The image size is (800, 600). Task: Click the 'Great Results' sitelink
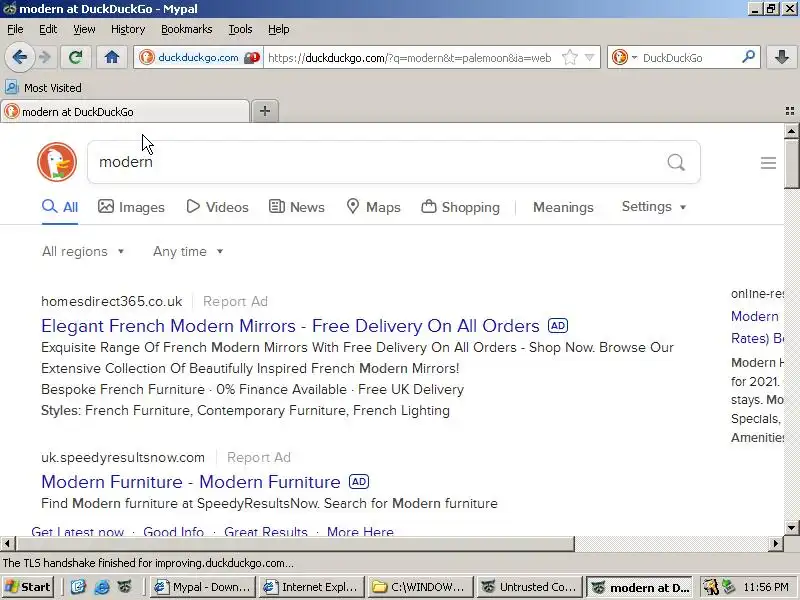point(266,531)
